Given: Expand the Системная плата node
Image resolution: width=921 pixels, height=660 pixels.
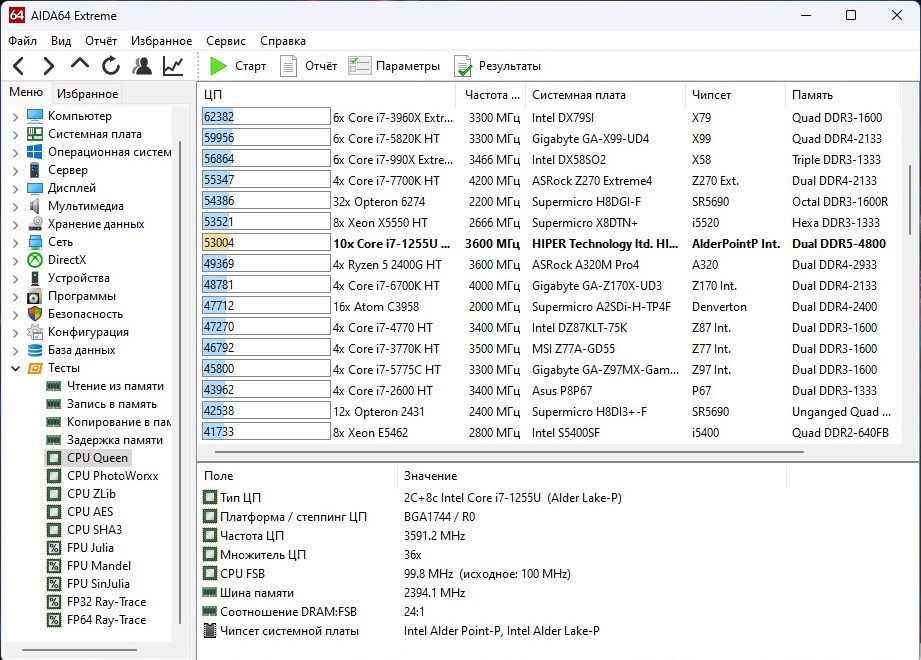Looking at the screenshot, I should [15, 134].
